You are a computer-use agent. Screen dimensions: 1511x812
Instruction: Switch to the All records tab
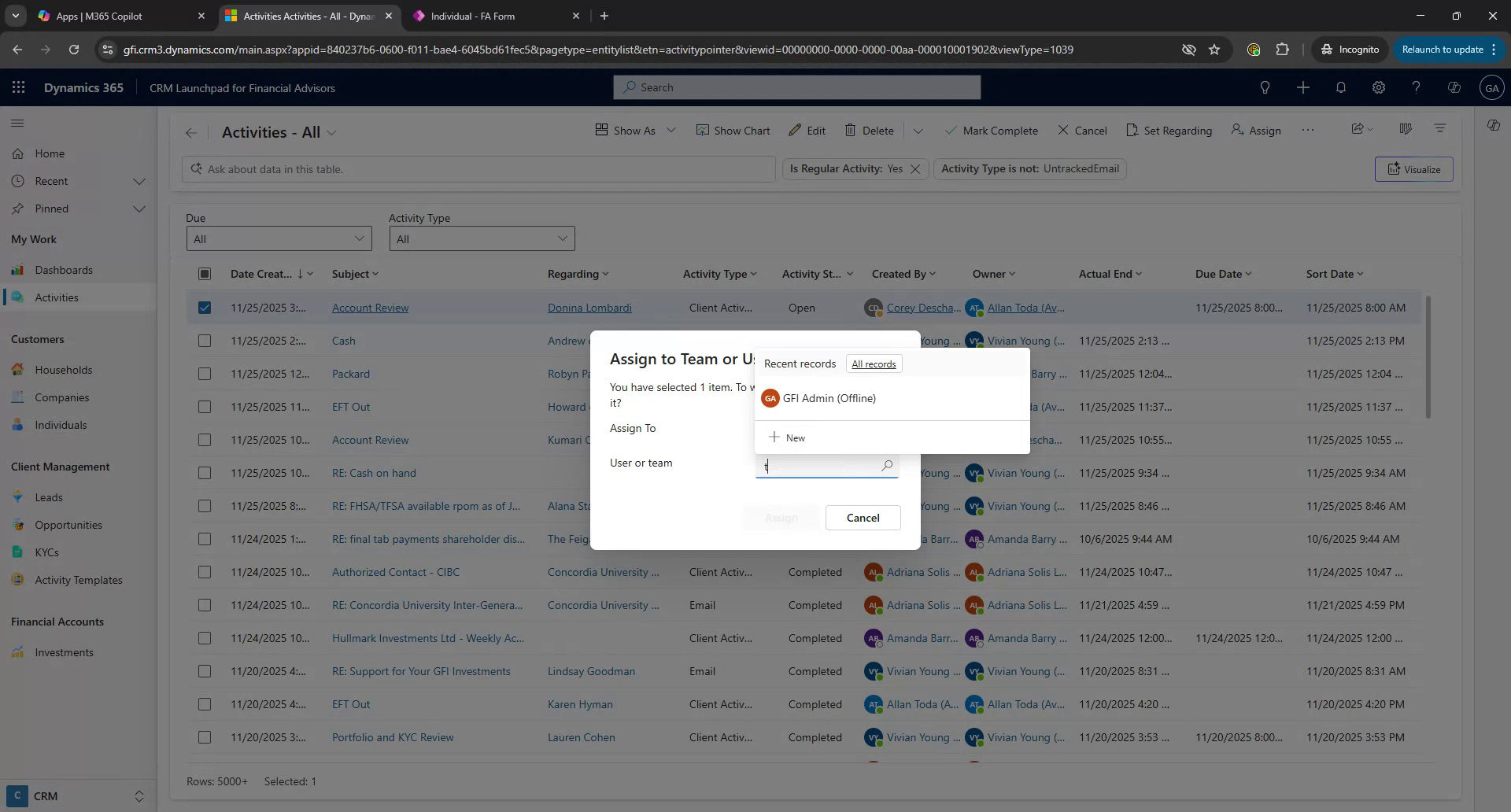[874, 364]
